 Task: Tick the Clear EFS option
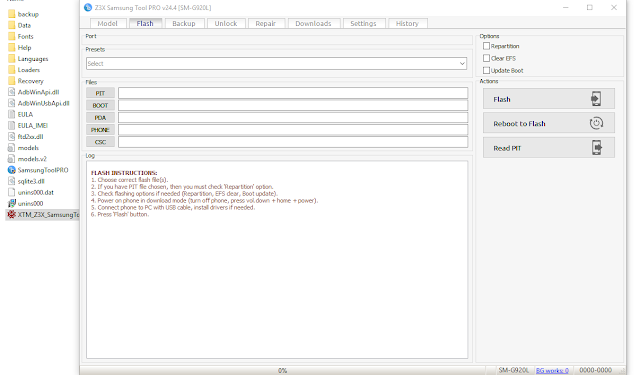(486, 58)
